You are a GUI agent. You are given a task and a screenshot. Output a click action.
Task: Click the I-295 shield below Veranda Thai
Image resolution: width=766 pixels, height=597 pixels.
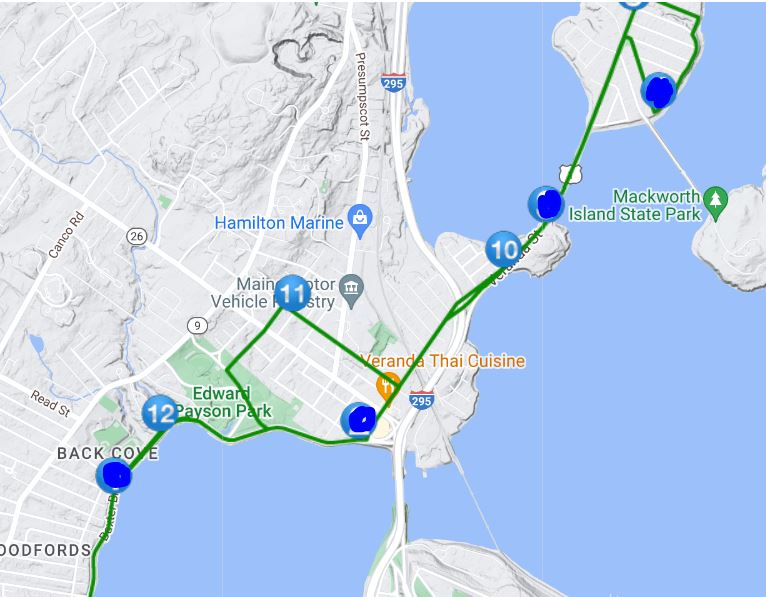tap(422, 400)
